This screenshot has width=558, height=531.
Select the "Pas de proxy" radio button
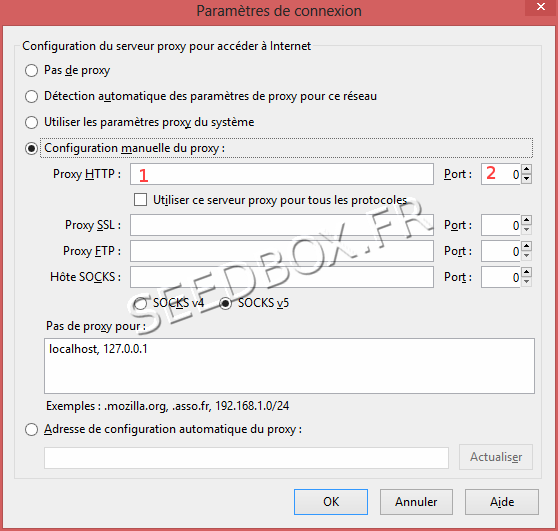click(x=31, y=70)
